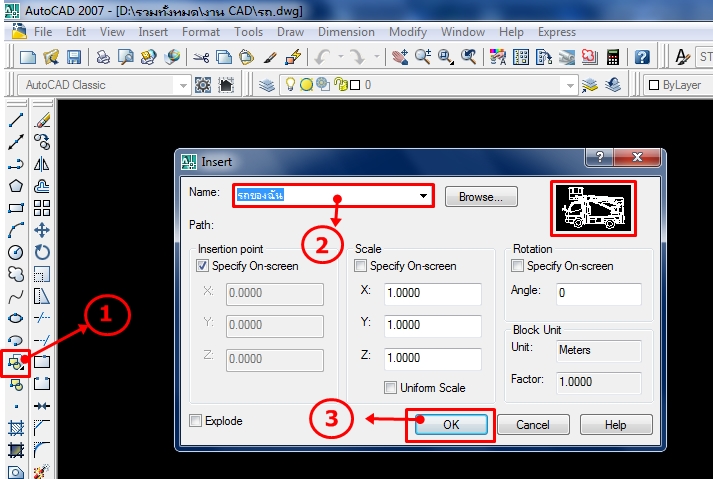The height and width of the screenshot is (479, 713).
Task: Enable Rotation Specify On-screen checkbox
Action: (x=517, y=266)
